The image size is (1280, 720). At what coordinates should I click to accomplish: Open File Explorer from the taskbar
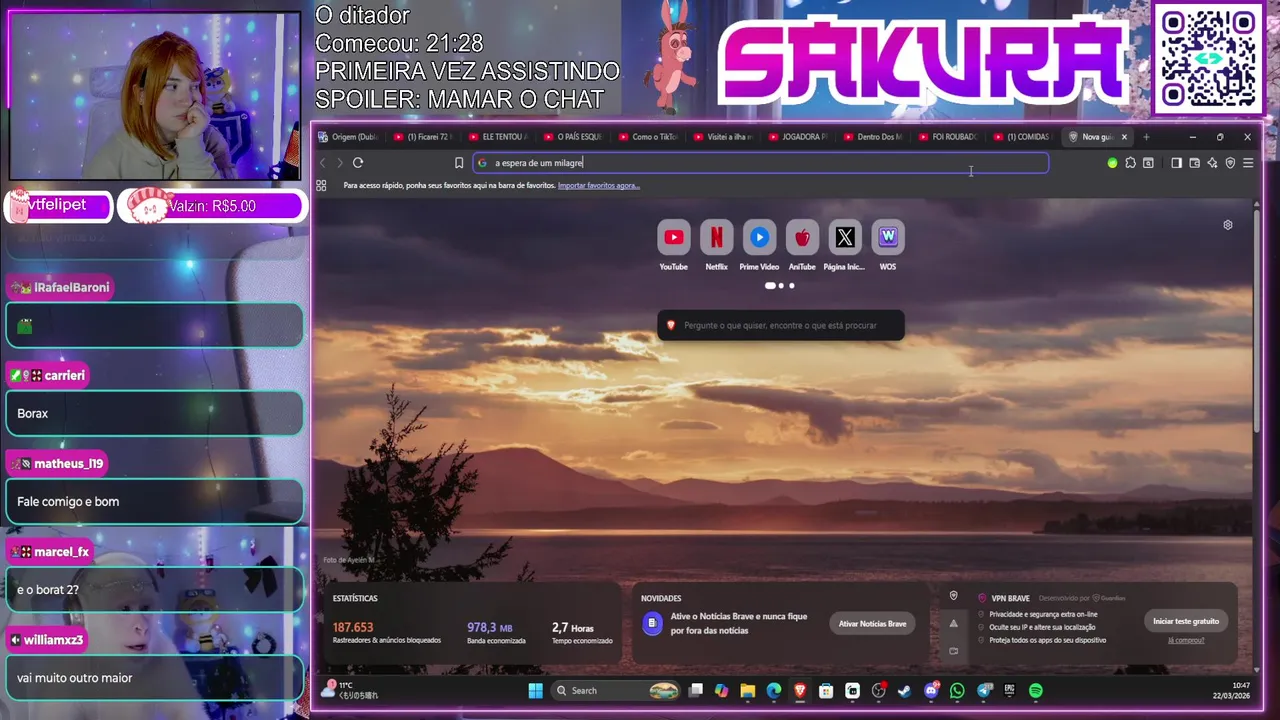748,690
